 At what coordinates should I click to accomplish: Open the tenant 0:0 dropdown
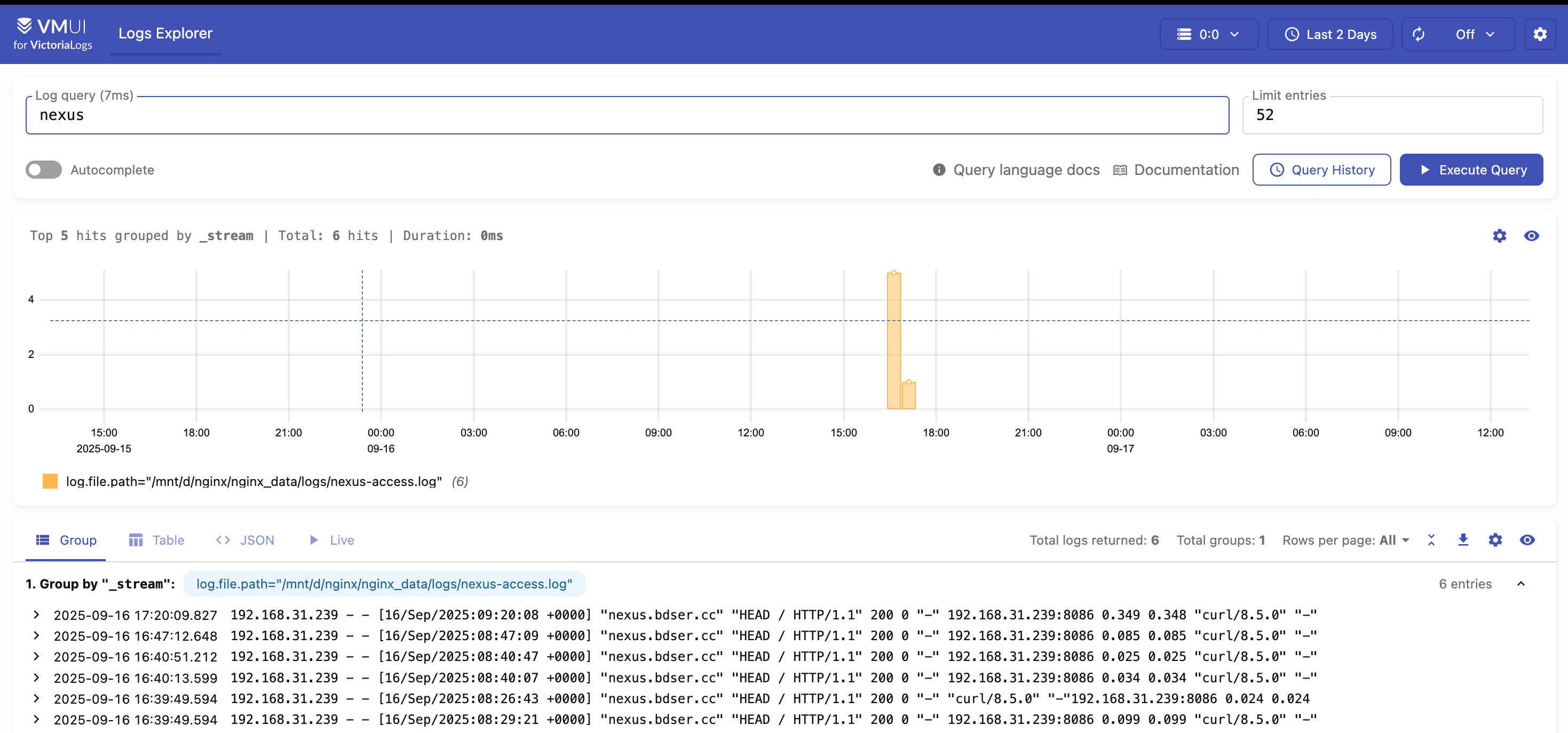(1208, 34)
